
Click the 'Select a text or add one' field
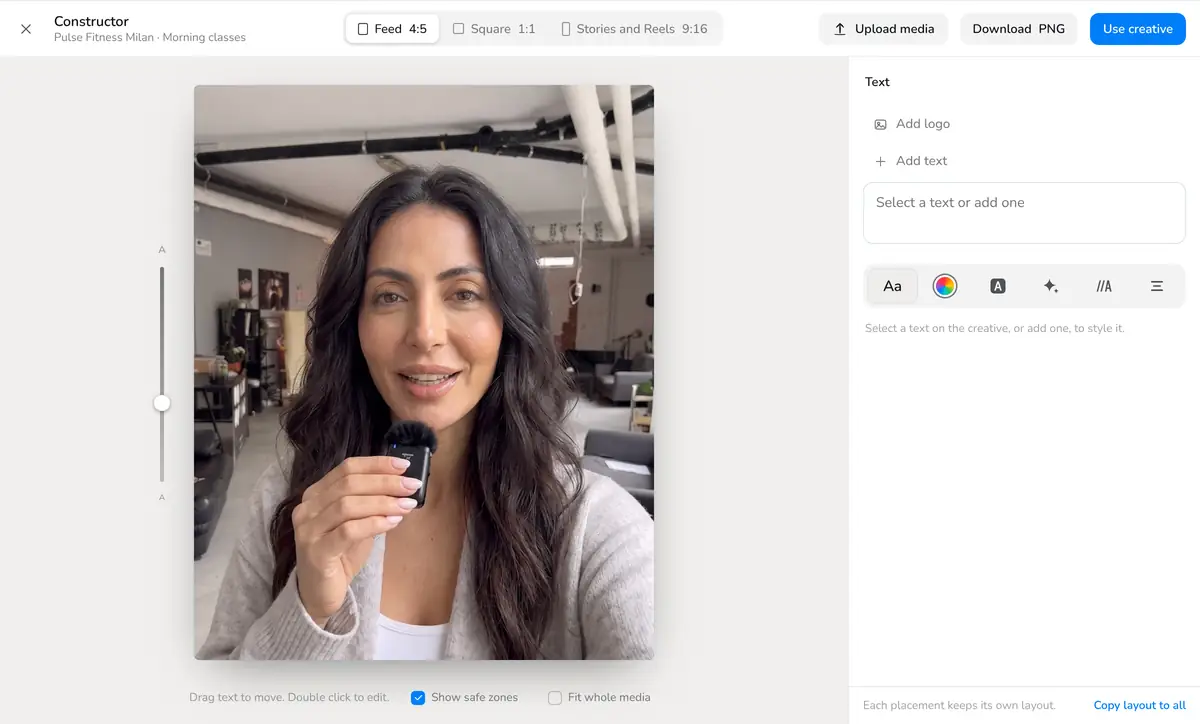1024,213
